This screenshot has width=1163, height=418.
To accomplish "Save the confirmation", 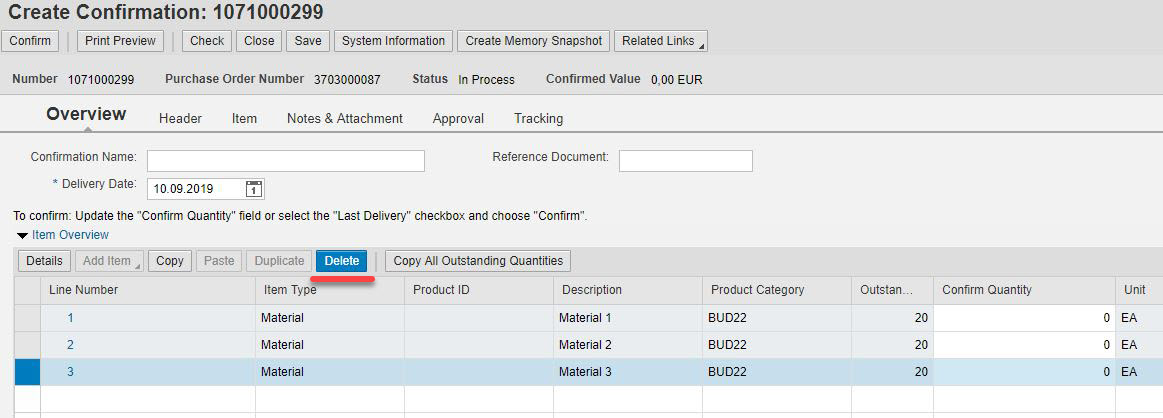I will 308,41.
